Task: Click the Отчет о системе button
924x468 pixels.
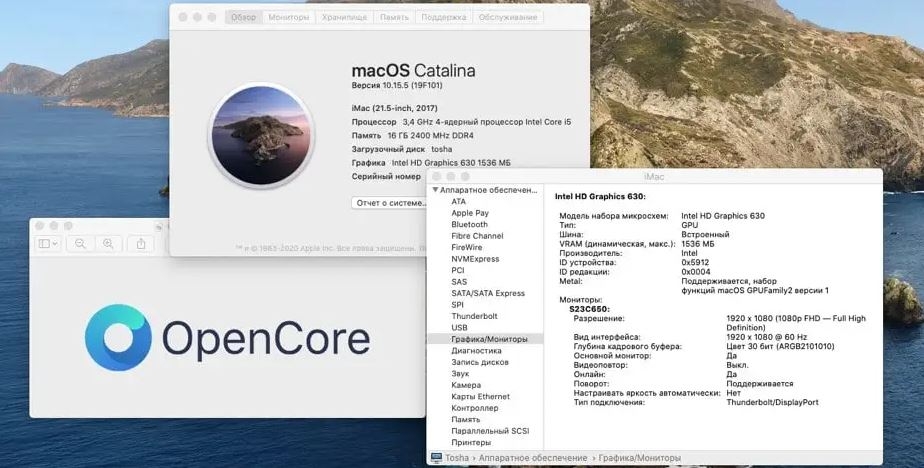Action: 390,203
